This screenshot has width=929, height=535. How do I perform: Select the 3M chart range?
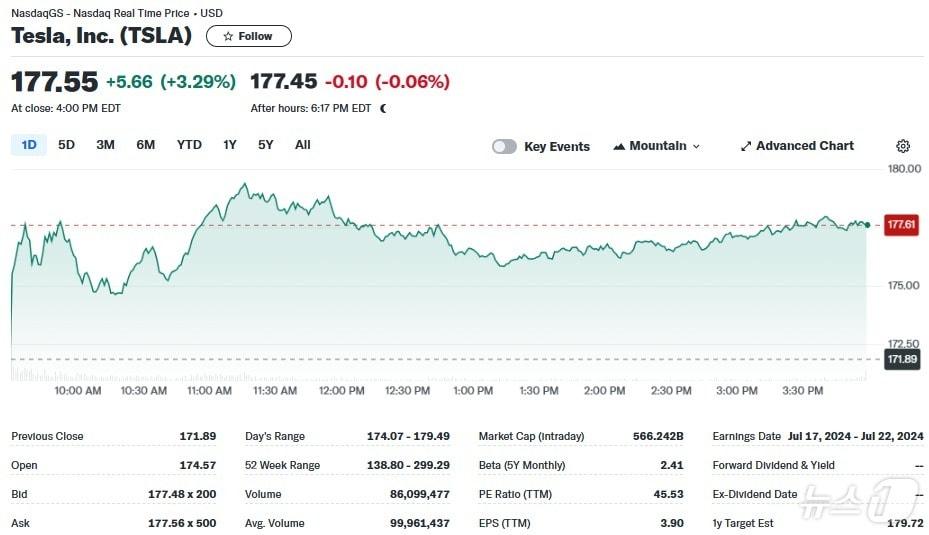(x=105, y=145)
